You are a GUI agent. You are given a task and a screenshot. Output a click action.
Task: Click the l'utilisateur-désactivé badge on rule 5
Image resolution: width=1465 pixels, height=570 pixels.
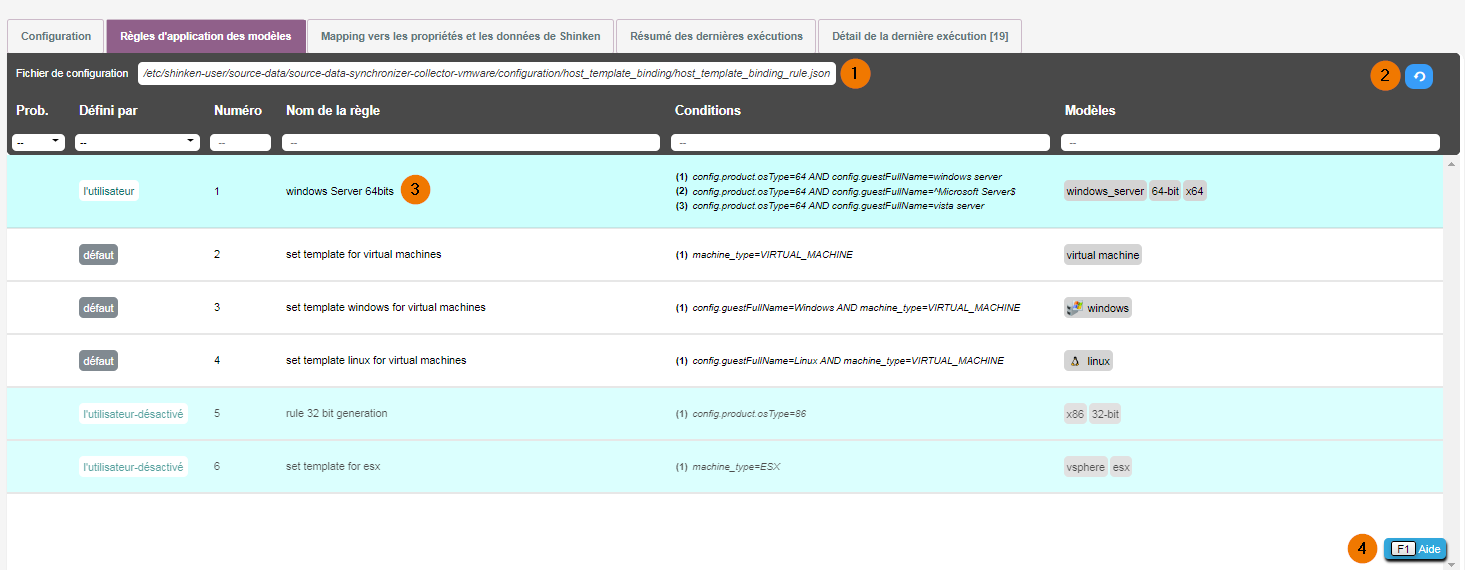pyautogui.click(x=133, y=414)
